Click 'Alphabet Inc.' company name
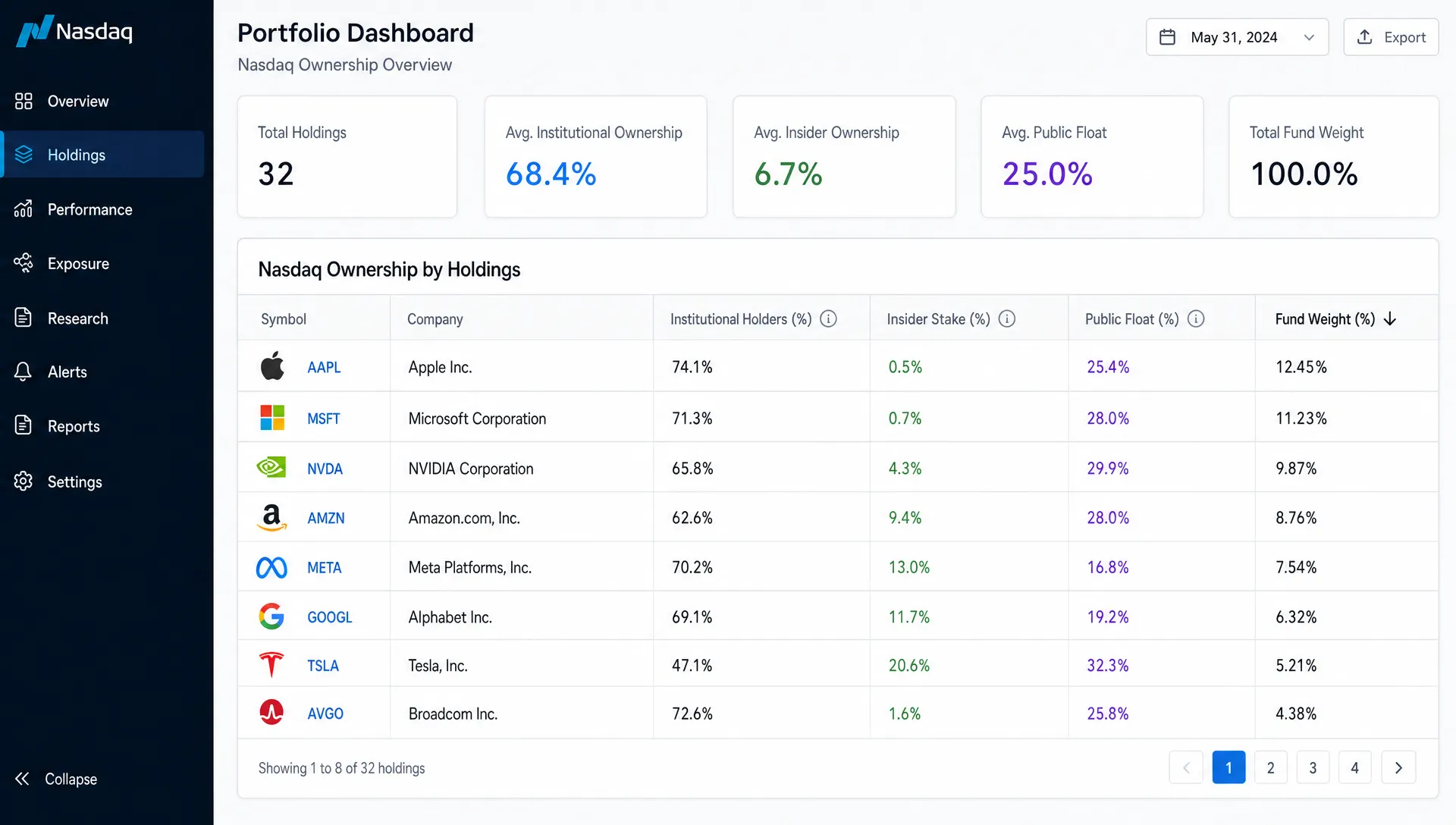The image size is (1456, 825). click(x=450, y=618)
